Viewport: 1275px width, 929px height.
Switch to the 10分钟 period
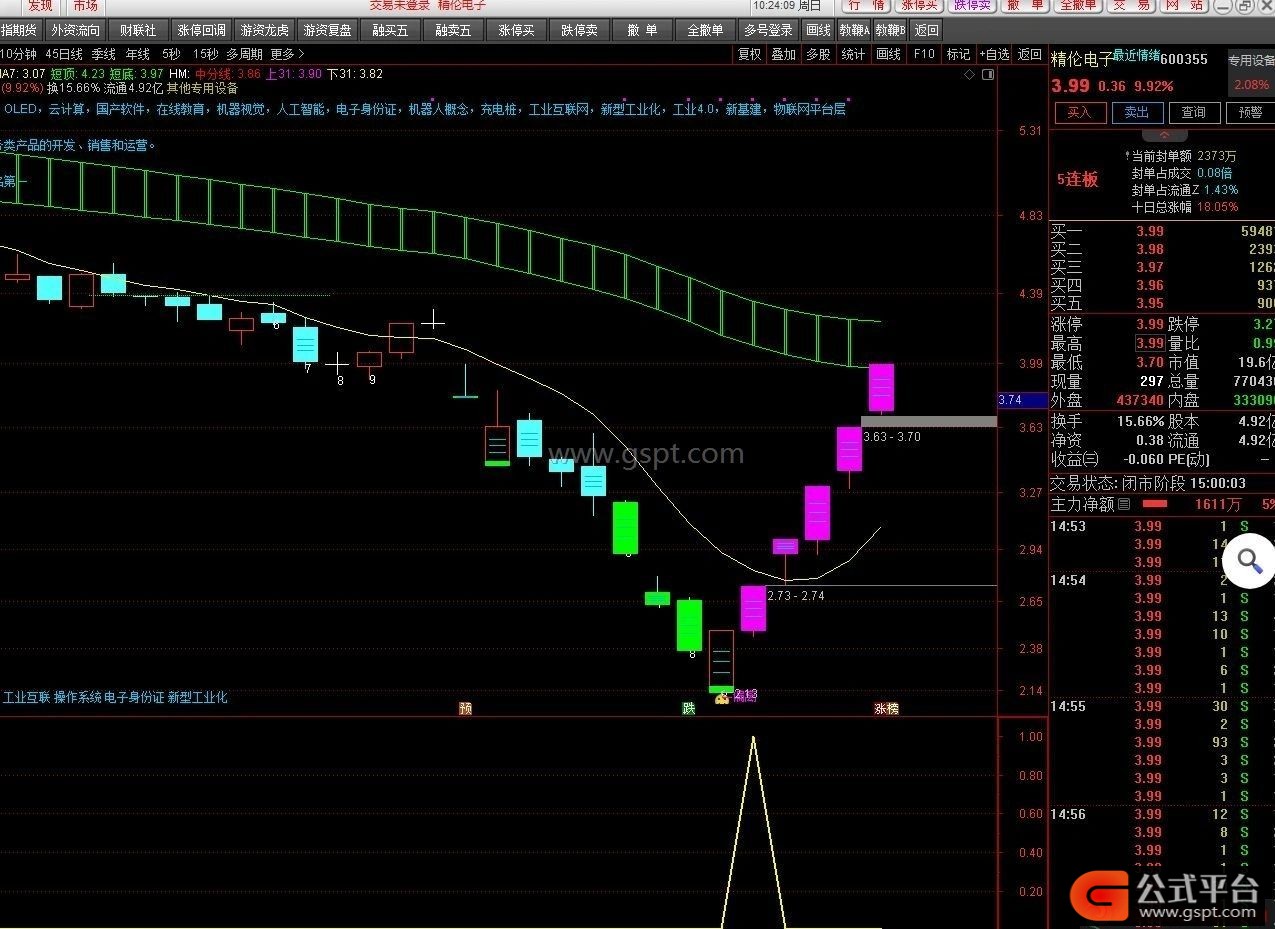[x=19, y=54]
